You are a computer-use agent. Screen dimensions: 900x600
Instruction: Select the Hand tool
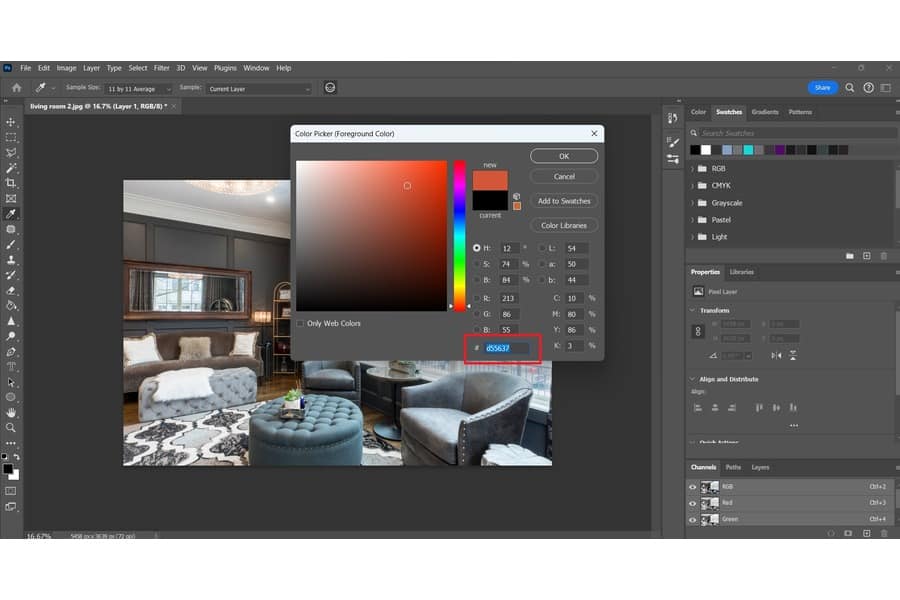(11, 413)
